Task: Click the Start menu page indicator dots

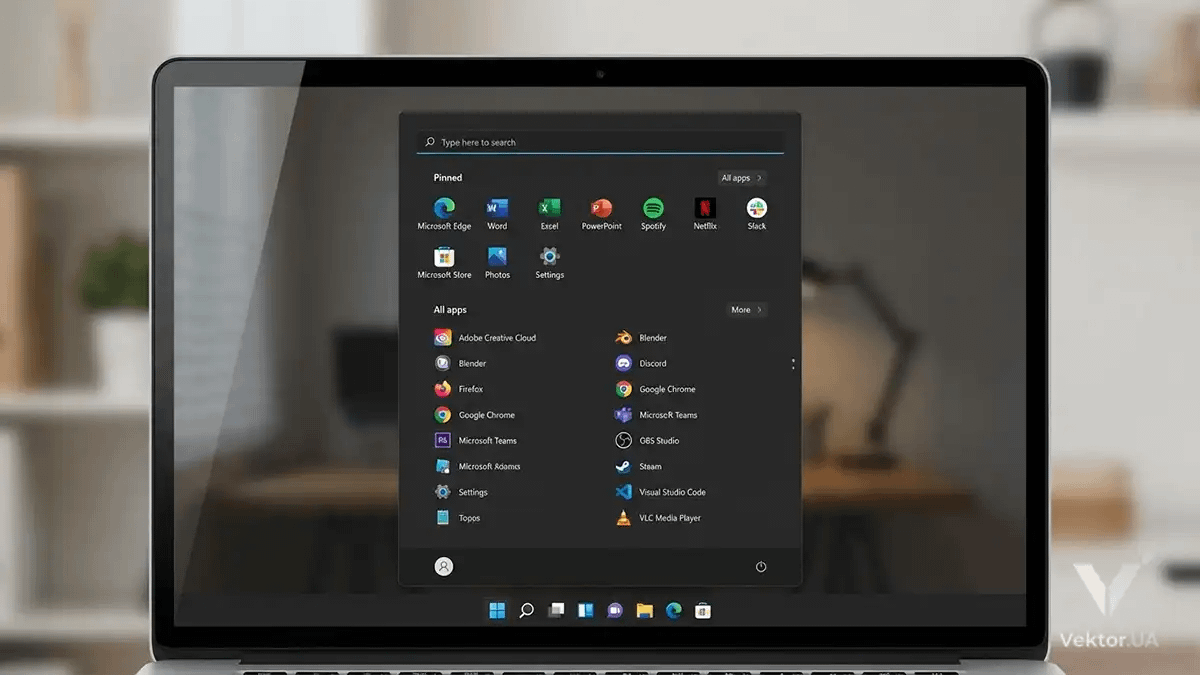Action: point(793,364)
